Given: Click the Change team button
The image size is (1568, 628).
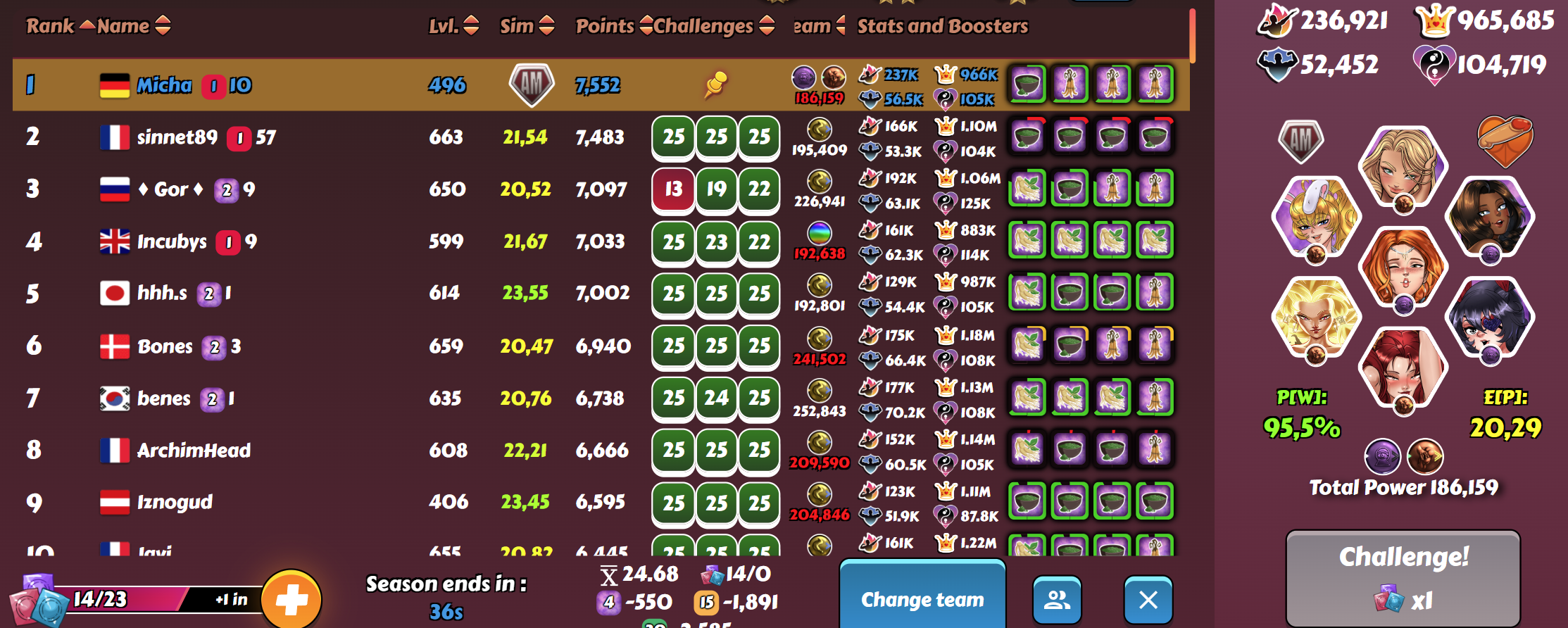Looking at the screenshot, I should pyautogui.click(x=922, y=598).
